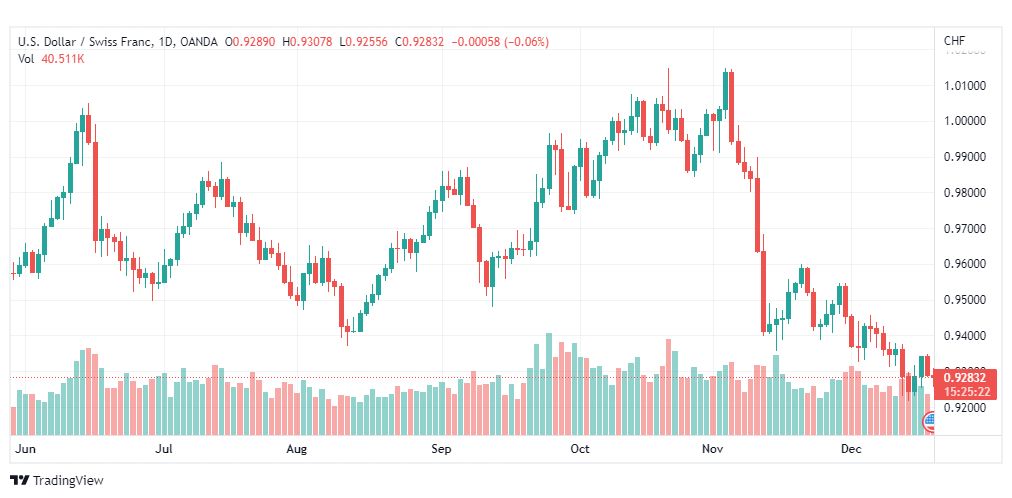The width and height of the screenshot is (1012, 498).
Task: Select the Jun marker on time axis
Action: 23,449
